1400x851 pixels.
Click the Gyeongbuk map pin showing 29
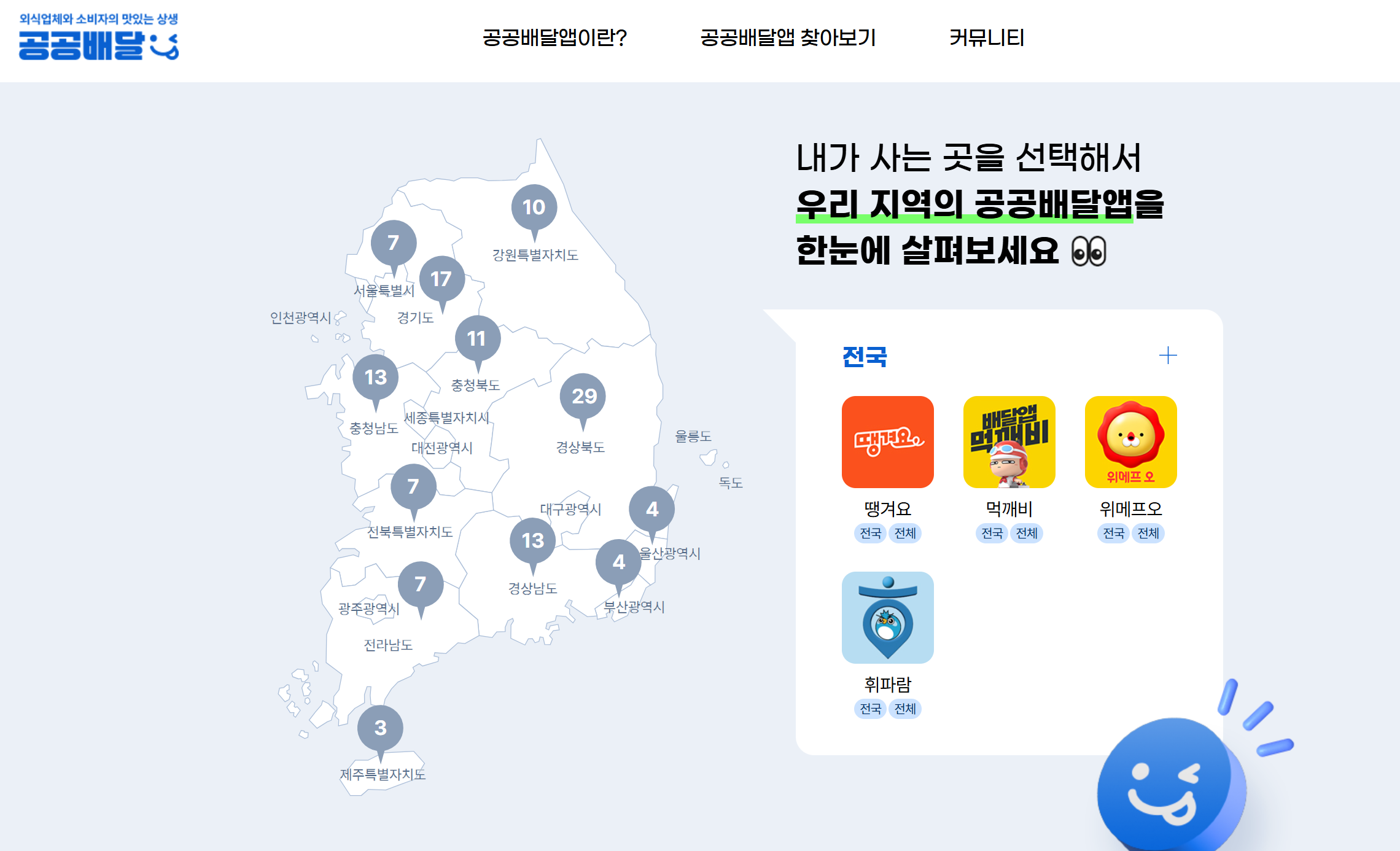tap(583, 396)
